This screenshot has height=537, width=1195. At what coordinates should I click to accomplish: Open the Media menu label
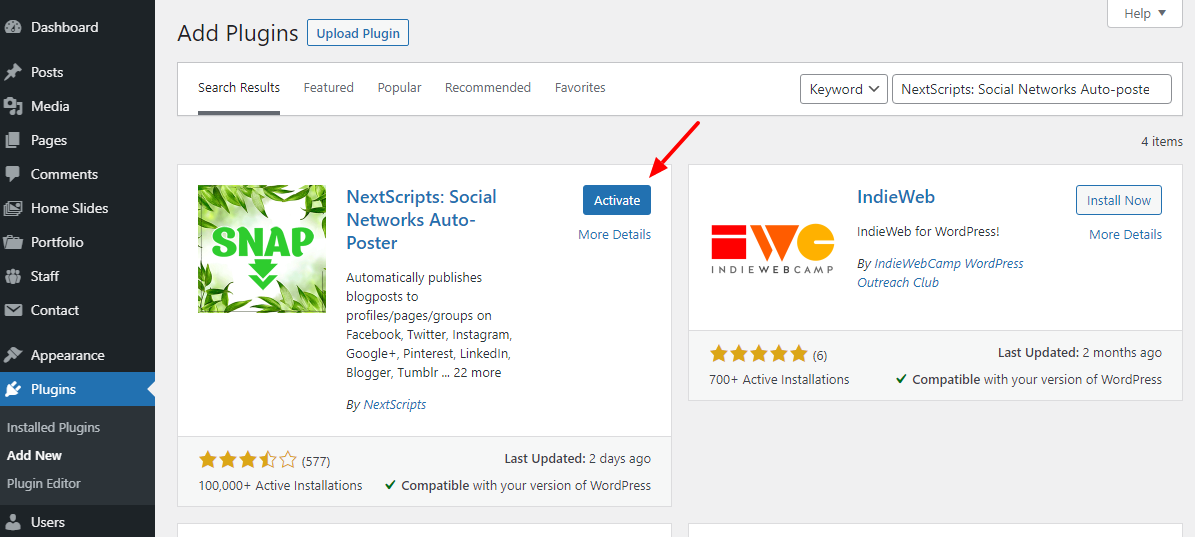point(50,107)
